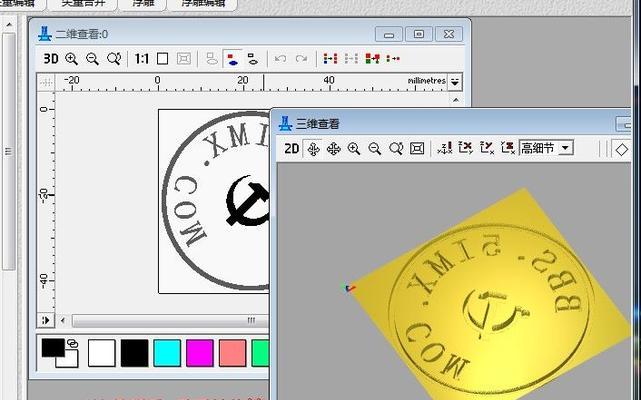Click the diamond icon in 3D view toolbar
The image size is (641, 400).
pyautogui.click(x=621, y=150)
